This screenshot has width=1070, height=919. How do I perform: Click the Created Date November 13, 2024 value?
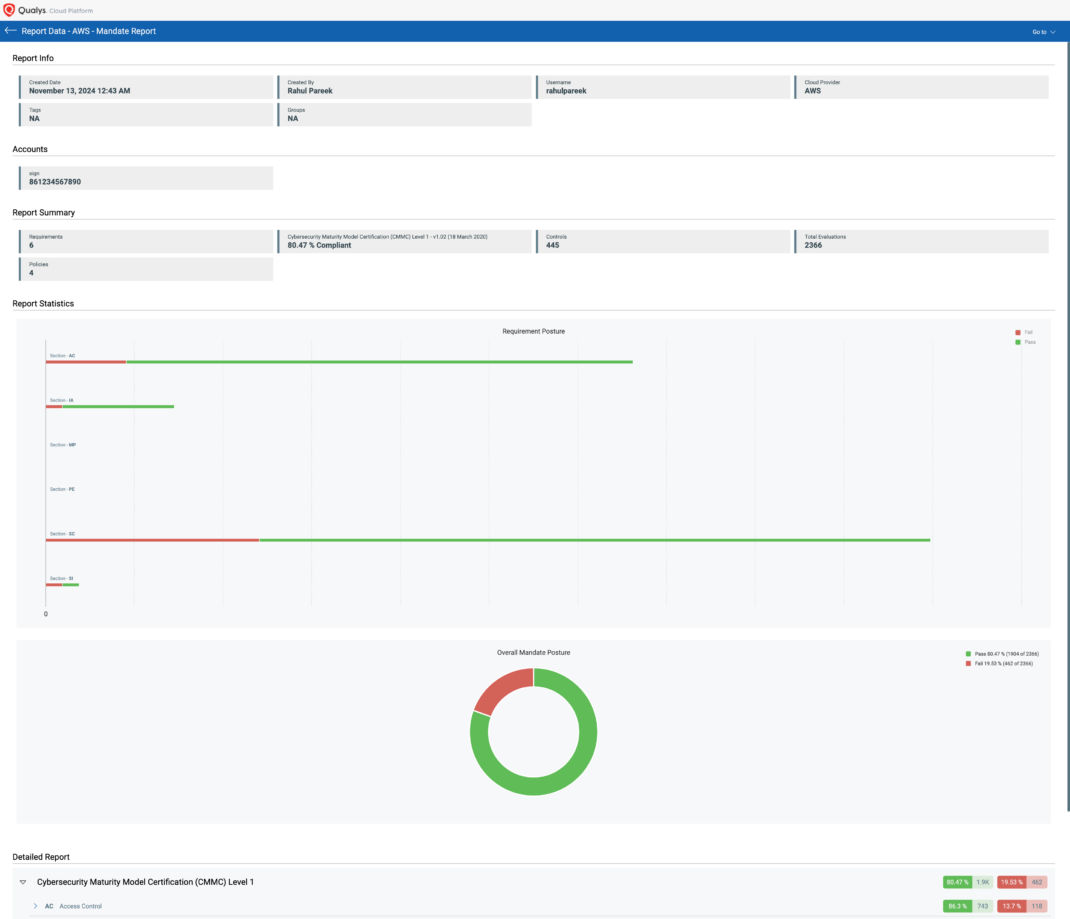coord(79,91)
